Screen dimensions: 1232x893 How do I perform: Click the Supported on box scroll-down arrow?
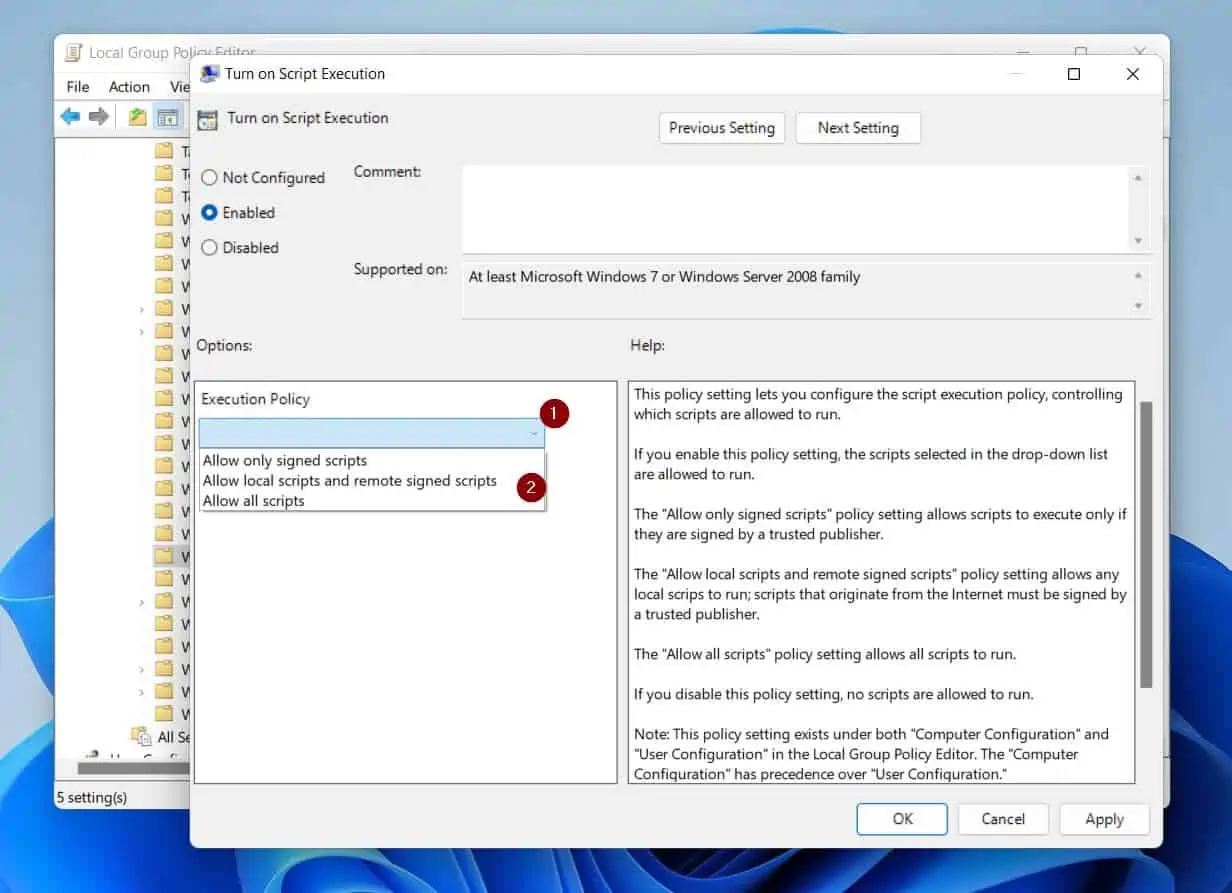1138,306
